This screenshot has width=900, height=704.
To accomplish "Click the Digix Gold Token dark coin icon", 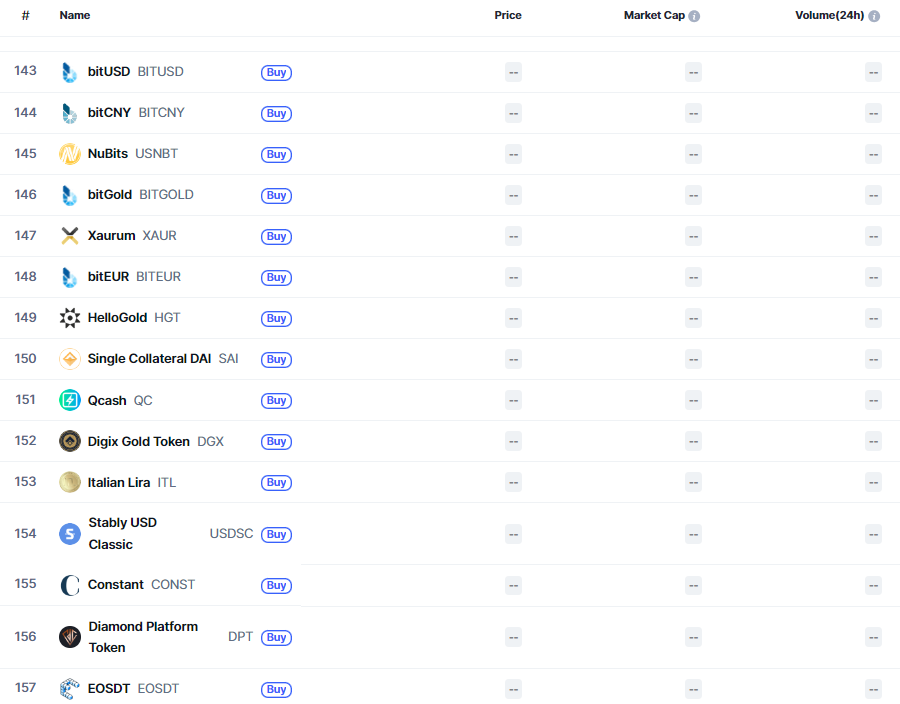I will click(69, 440).
